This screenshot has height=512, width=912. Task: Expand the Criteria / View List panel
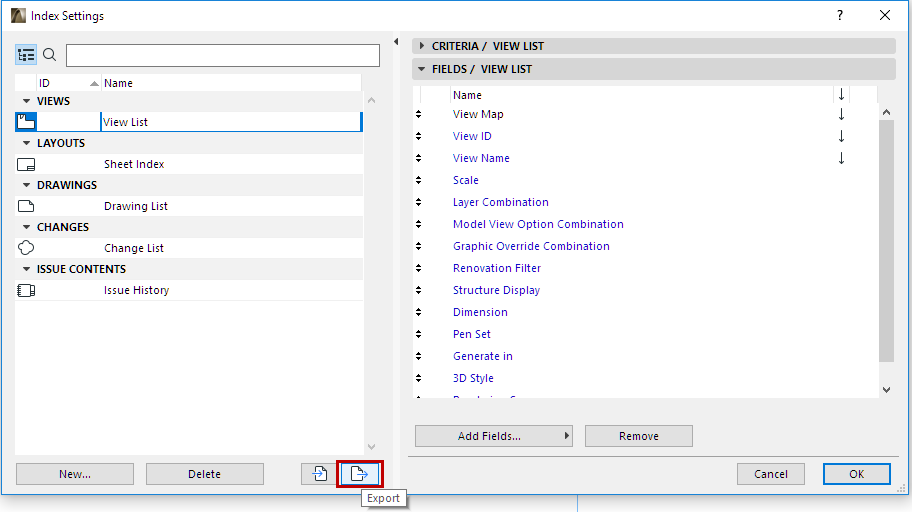422,46
